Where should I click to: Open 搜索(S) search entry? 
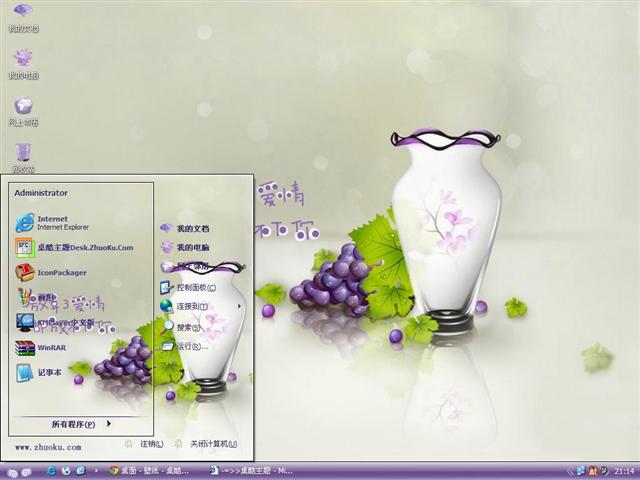[180, 327]
